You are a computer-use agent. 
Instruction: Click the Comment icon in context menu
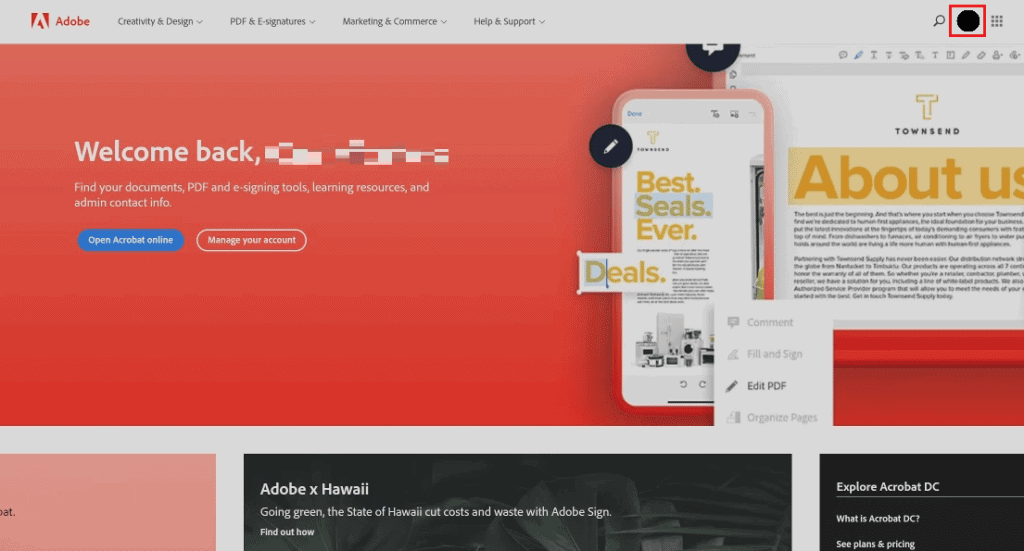coord(733,323)
